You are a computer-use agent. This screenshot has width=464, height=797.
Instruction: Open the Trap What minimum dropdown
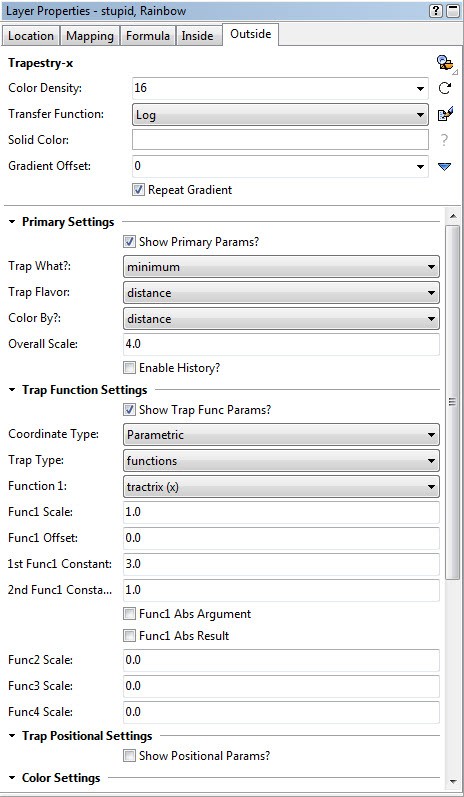tap(281, 267)
